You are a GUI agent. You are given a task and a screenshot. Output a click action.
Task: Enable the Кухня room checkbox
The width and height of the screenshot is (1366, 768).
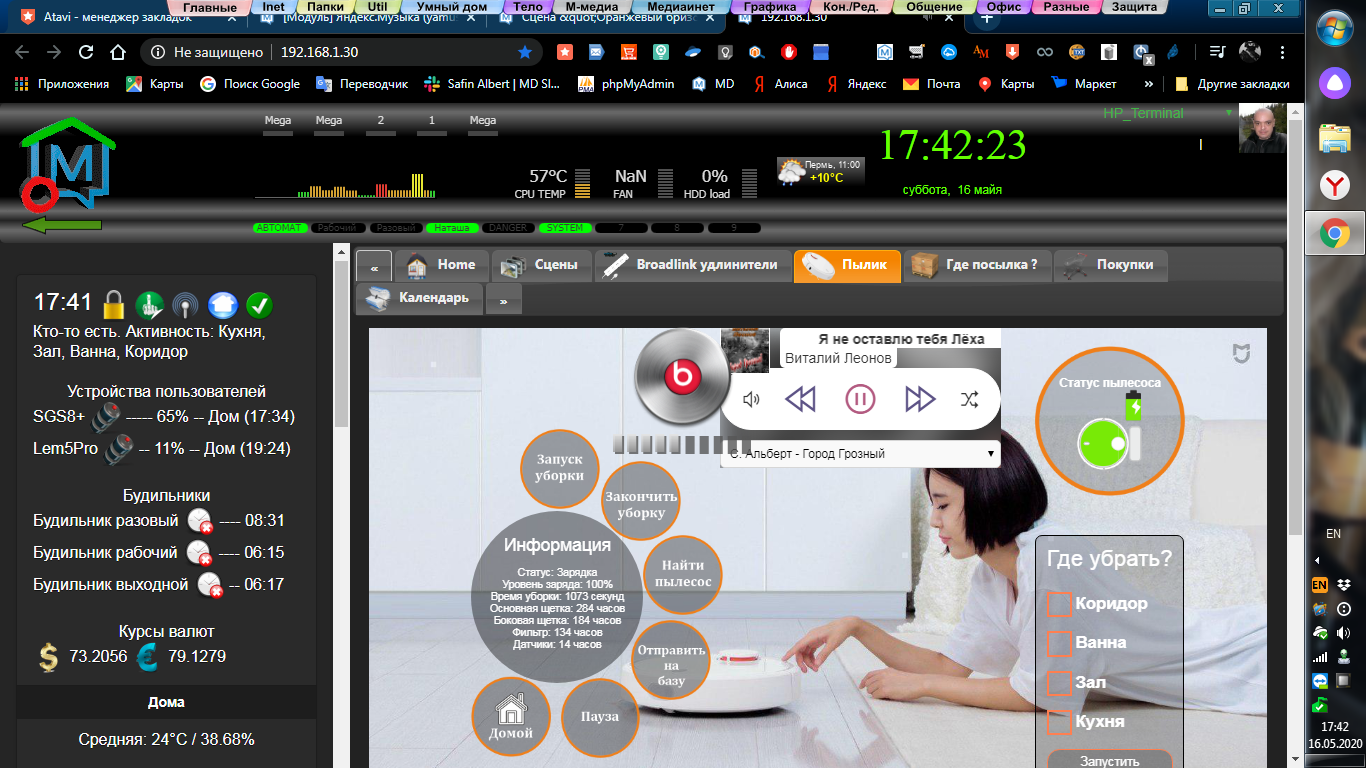(1059, 722)
